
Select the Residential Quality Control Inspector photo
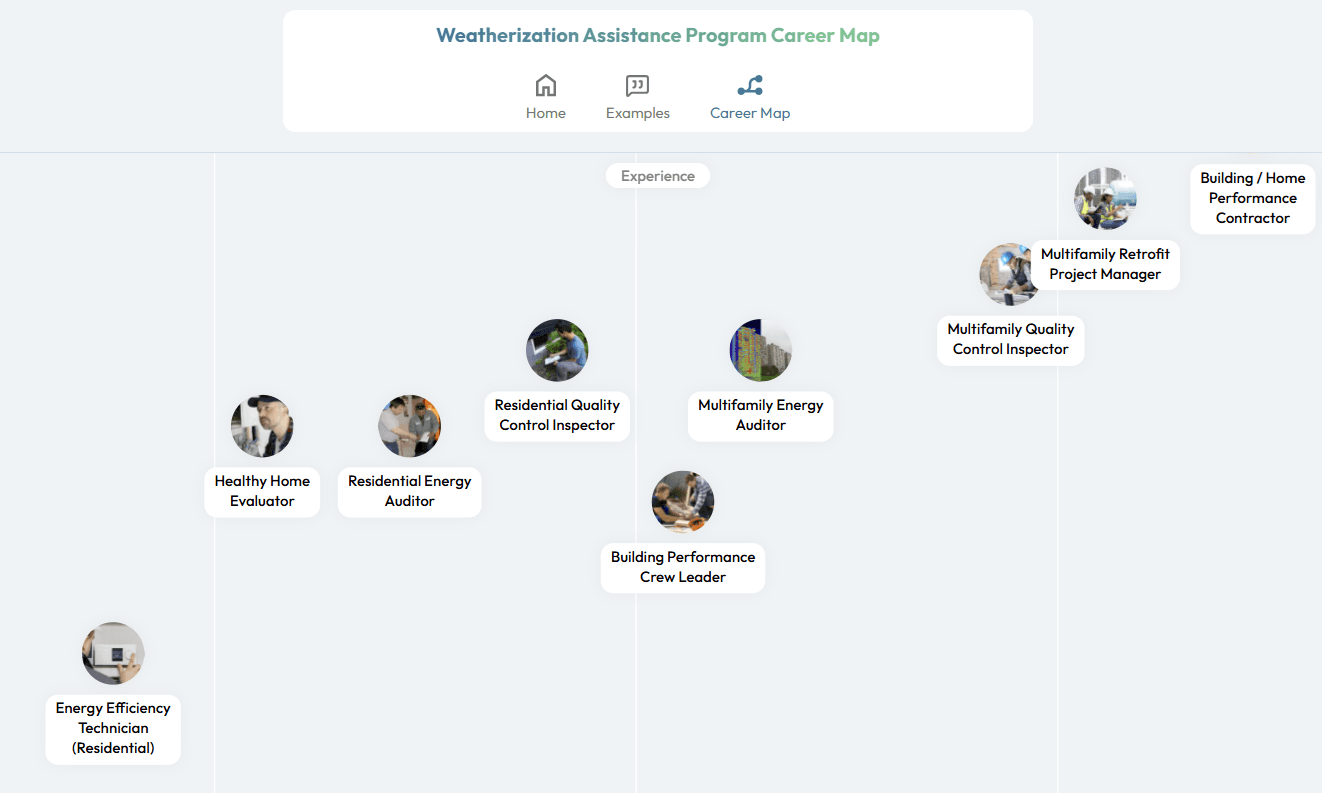557,350
